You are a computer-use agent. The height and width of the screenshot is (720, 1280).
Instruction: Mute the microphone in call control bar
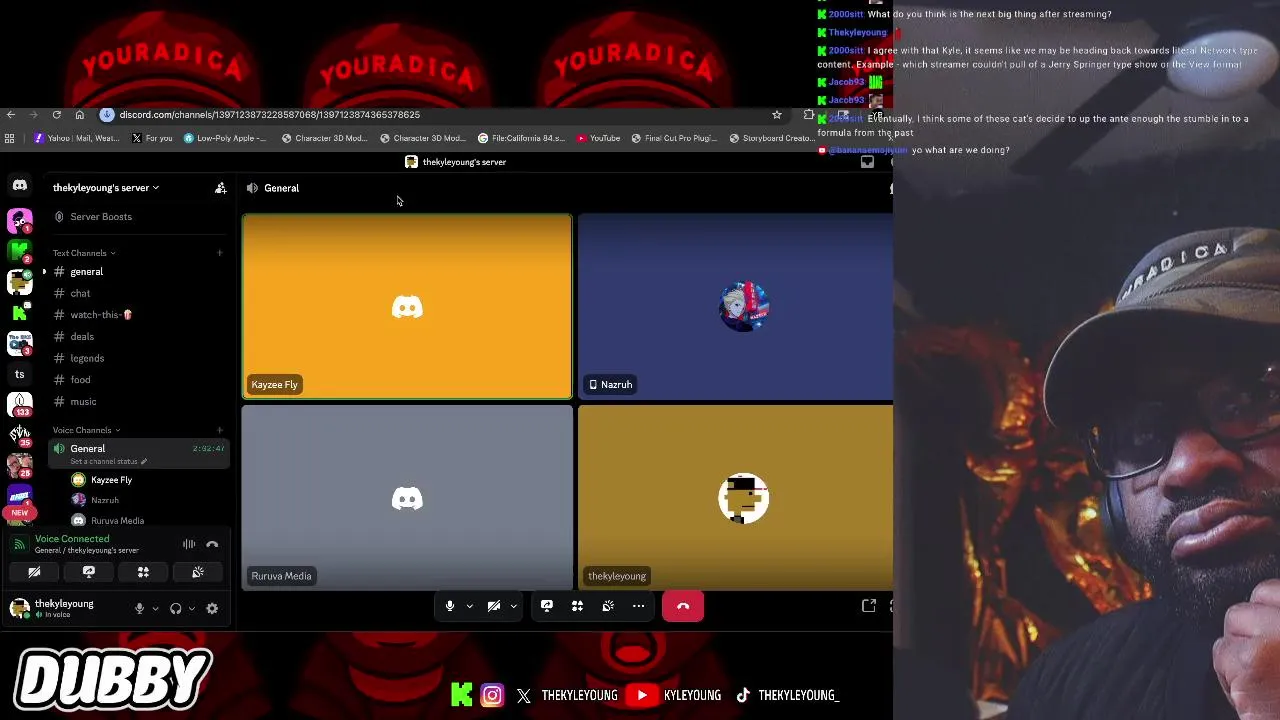point(450,606)
